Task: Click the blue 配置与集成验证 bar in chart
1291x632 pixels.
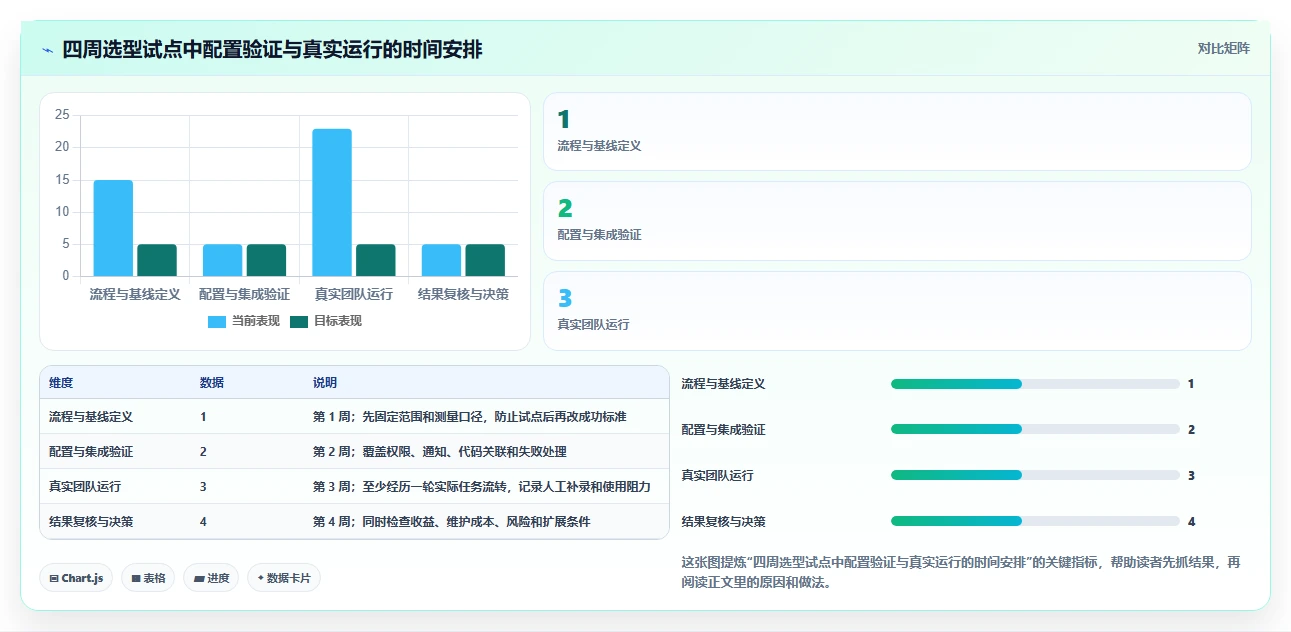Action: 222,260
